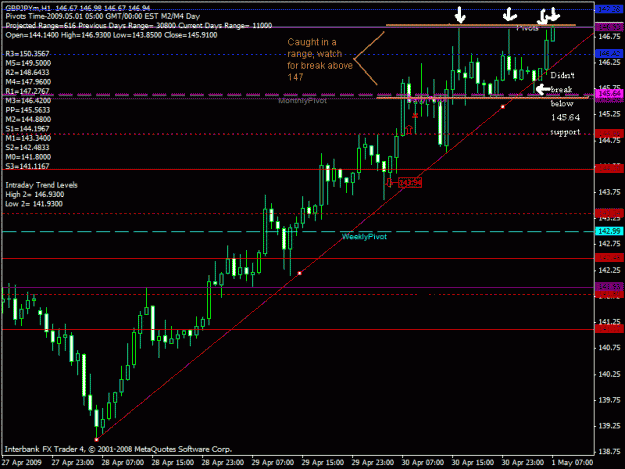625x469 pixels.
Task: Click the WeeklyPivot line label
Action: pos(364,237)
